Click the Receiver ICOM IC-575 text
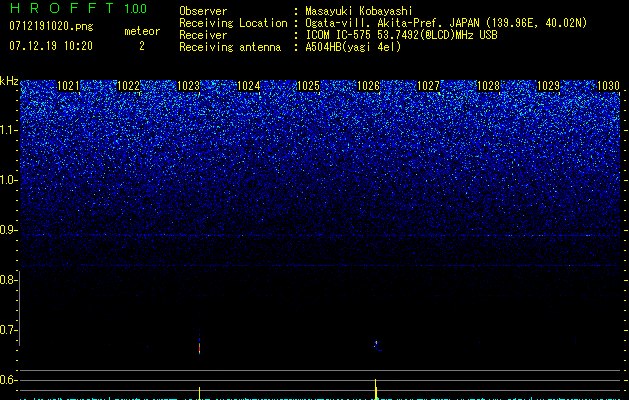629x400 pixels. tap(401, 35)
